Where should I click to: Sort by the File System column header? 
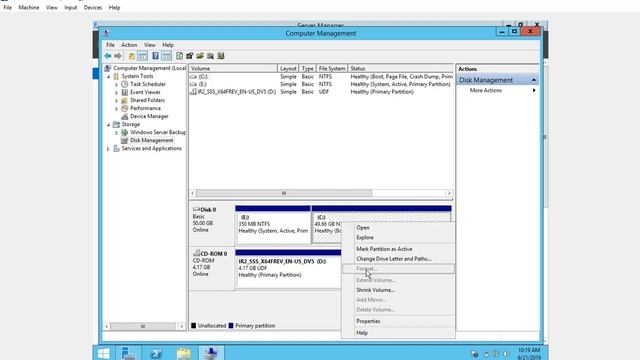(x=332, y=69)
